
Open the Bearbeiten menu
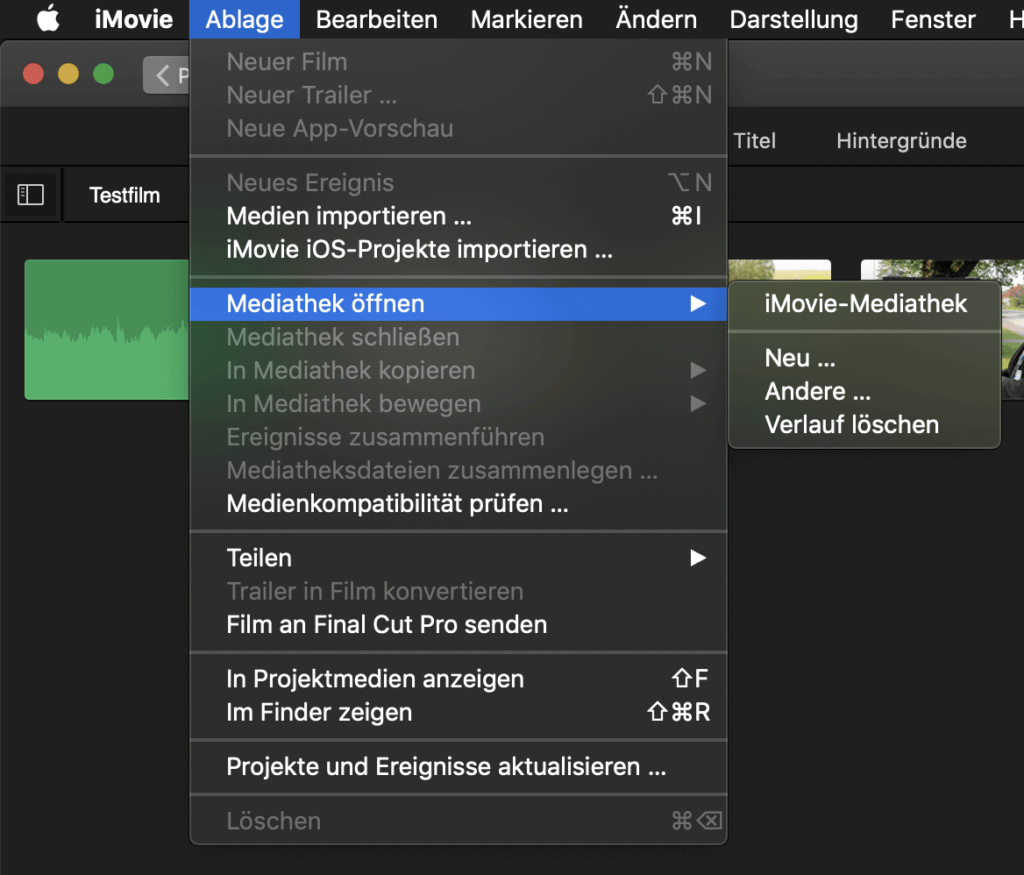point(376,19)
